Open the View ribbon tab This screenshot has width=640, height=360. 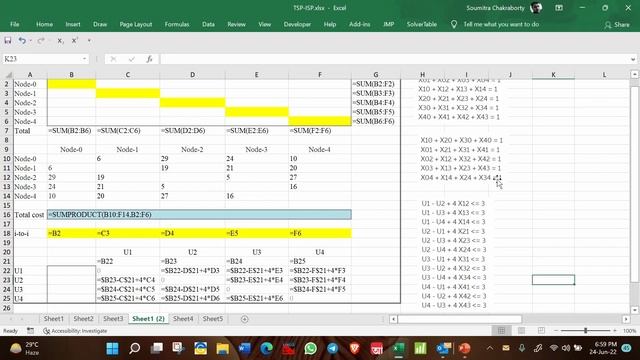point(264,24)
